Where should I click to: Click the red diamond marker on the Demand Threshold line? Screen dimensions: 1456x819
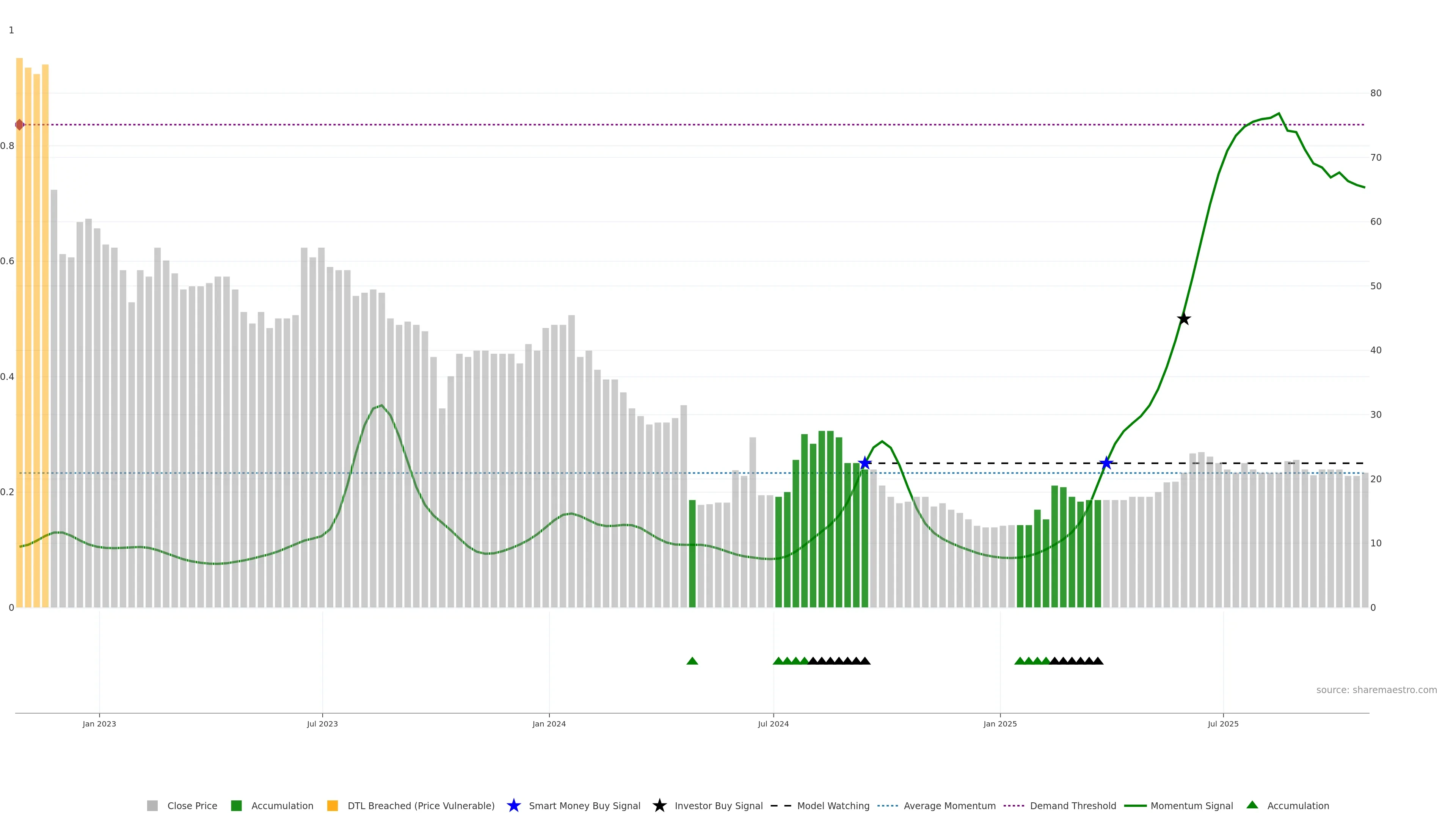pos(20,124)
